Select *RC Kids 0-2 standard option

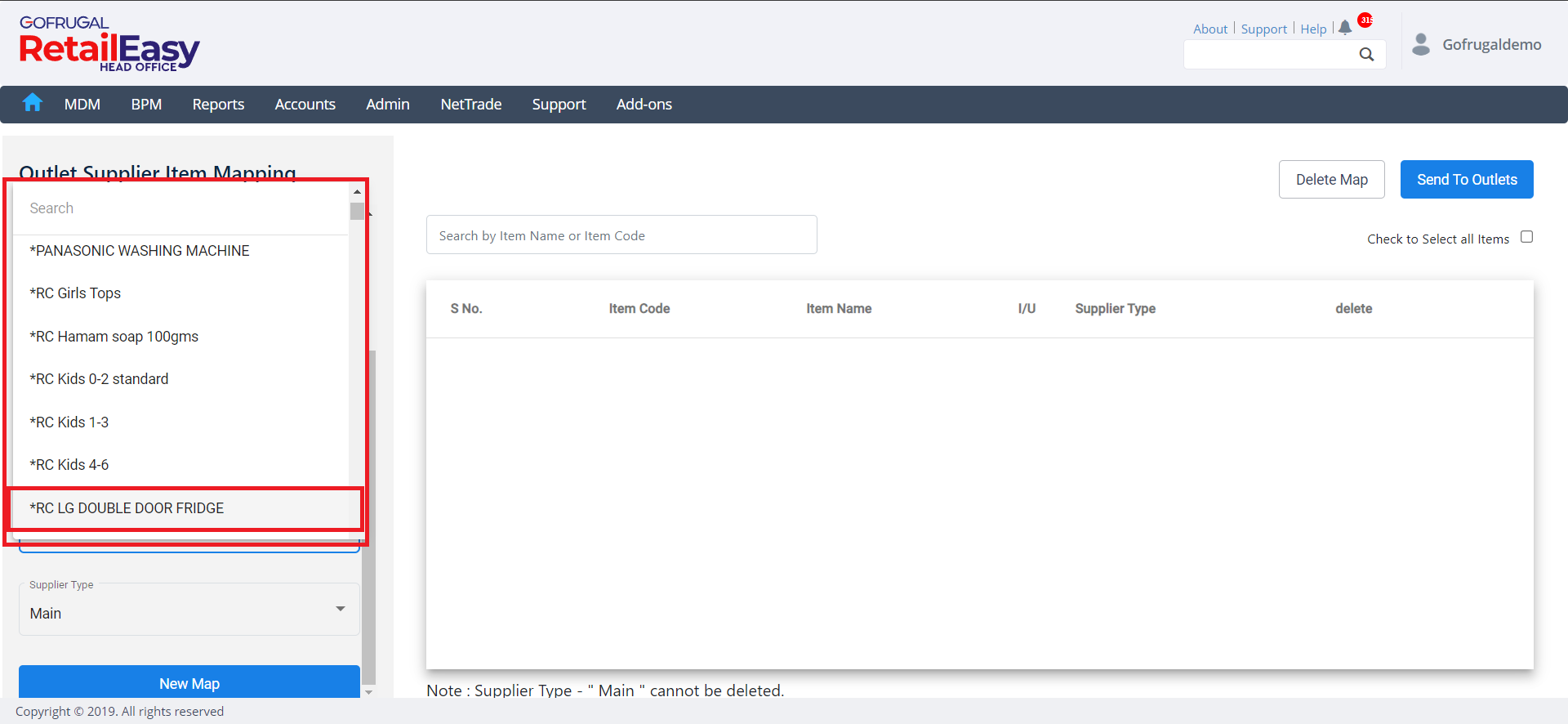(x=181, y=379)
